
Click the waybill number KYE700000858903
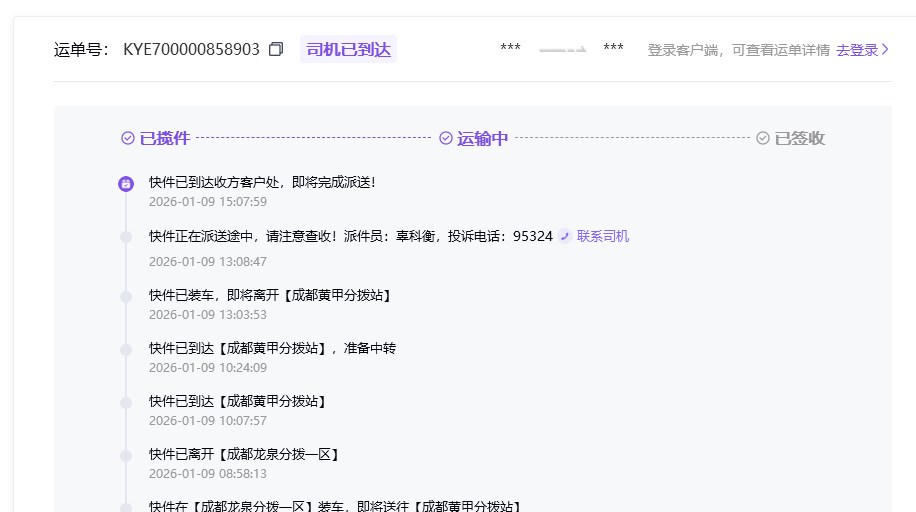(x=191, y=49)
